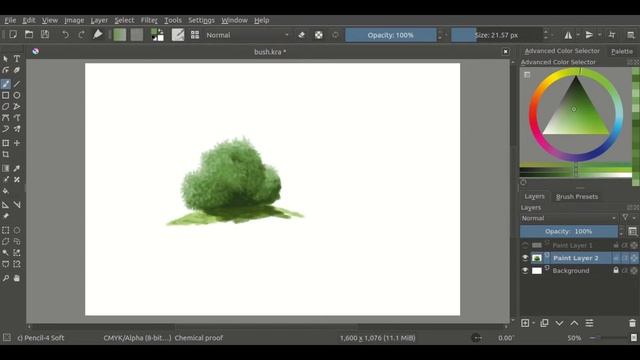Viewport: 640px width, 360px height.
Task: Close the bush.kra document tab
Action: (x=506, y=51)
